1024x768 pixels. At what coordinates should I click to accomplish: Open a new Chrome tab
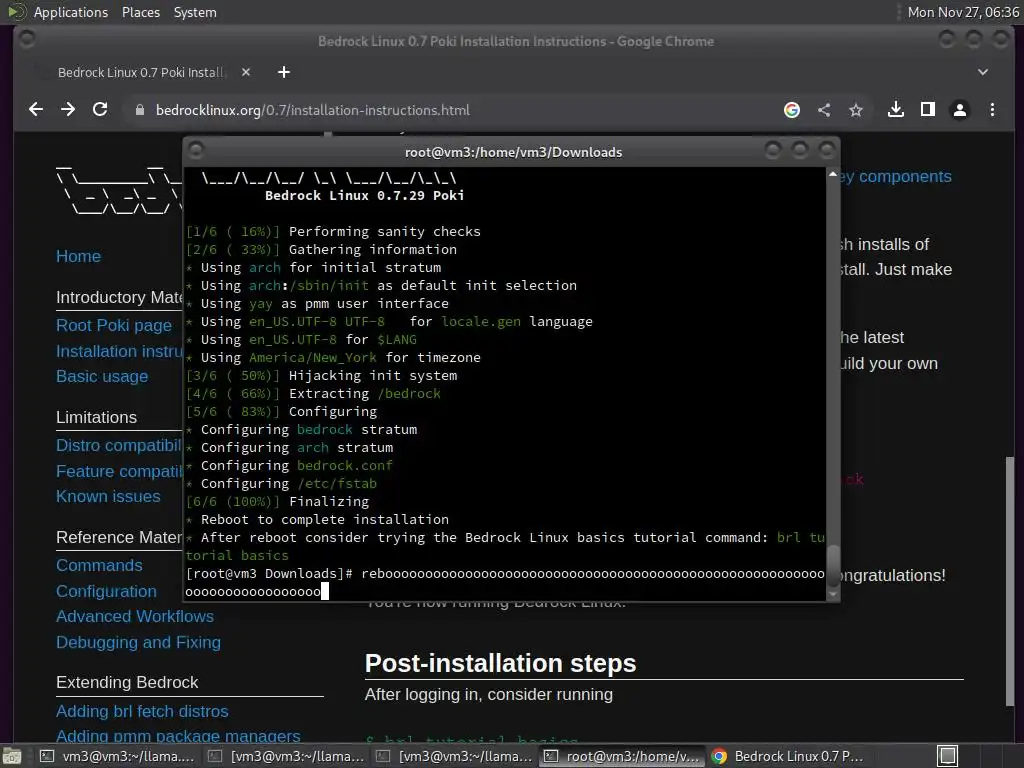click(283, 72)
